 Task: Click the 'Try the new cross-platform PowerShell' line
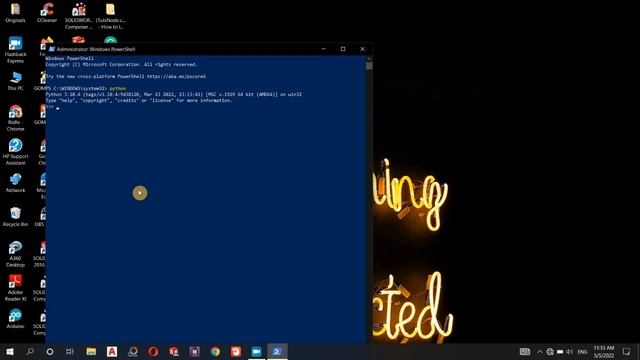126,76
